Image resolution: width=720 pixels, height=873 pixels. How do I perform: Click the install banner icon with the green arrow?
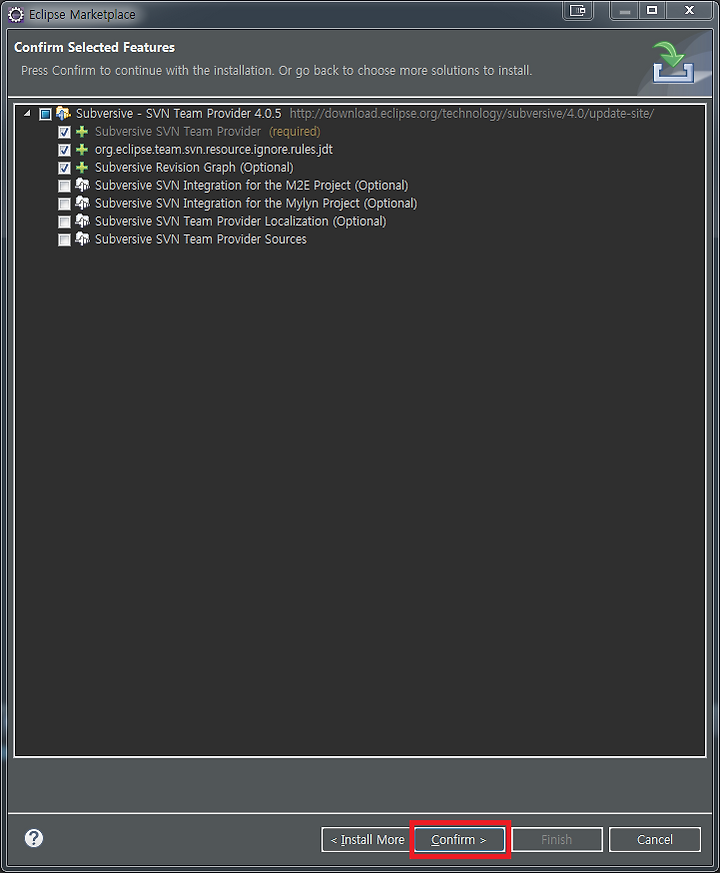click(x=673, y=62)
